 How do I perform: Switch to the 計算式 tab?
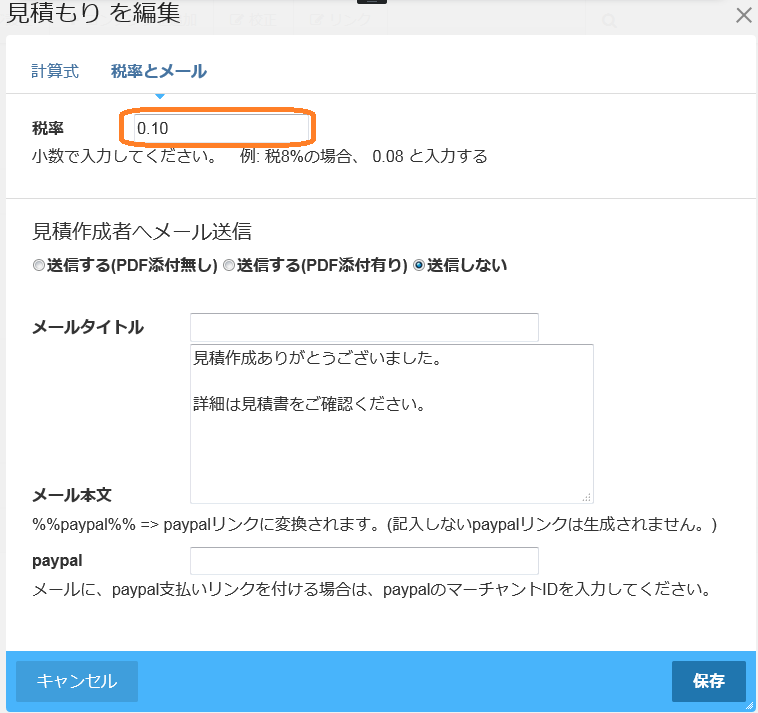point(55,71)
